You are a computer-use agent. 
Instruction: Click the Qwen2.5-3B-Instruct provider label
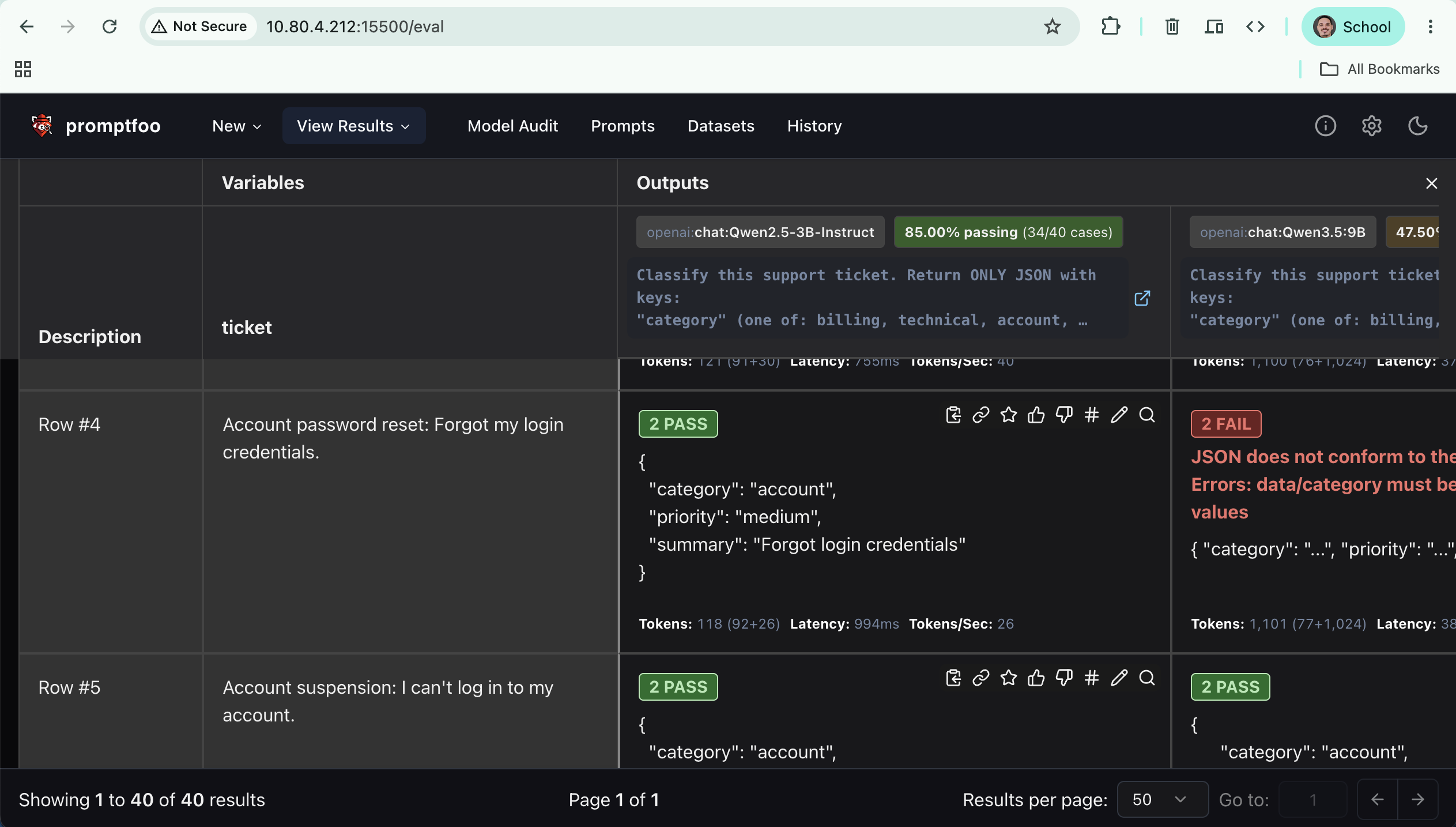click(760, 232)
